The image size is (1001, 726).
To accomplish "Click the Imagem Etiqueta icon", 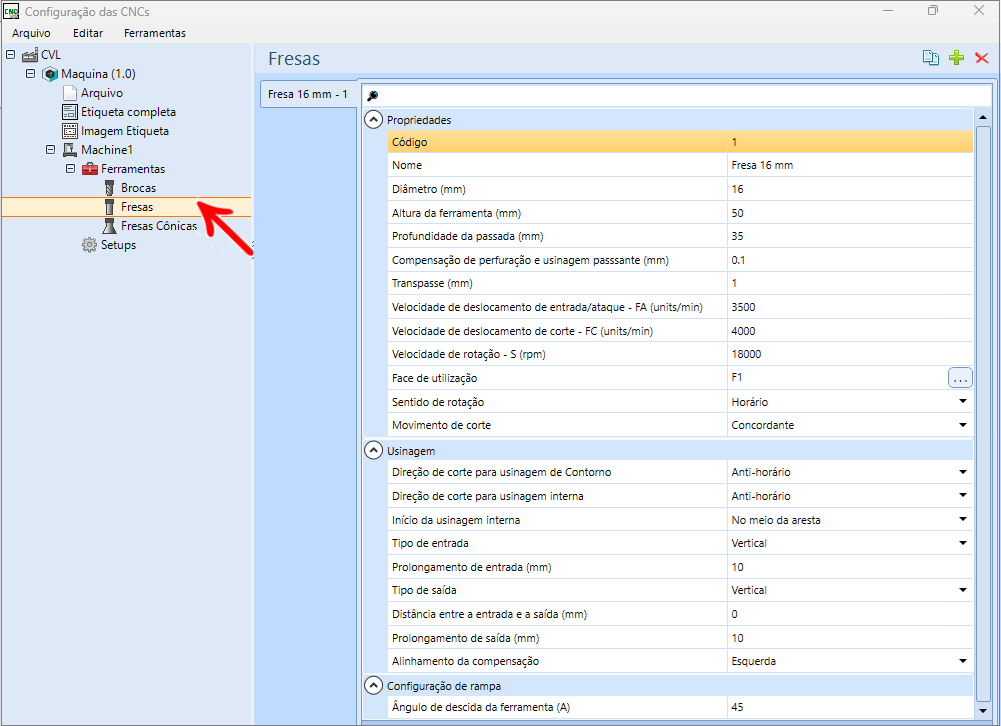I will coord(70,131).
